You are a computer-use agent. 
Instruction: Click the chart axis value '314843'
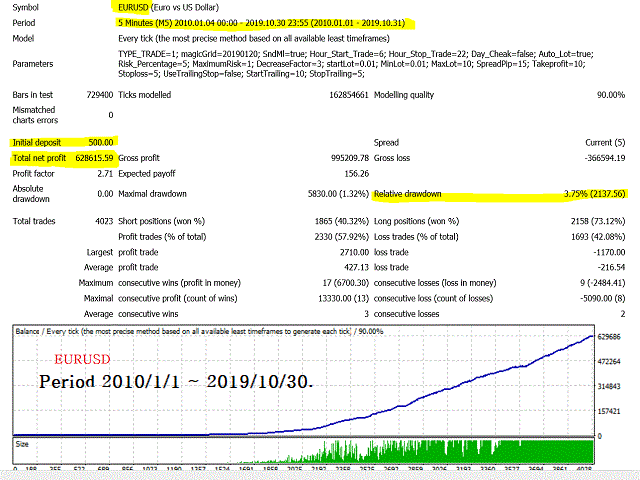click(x=609, y=386)
